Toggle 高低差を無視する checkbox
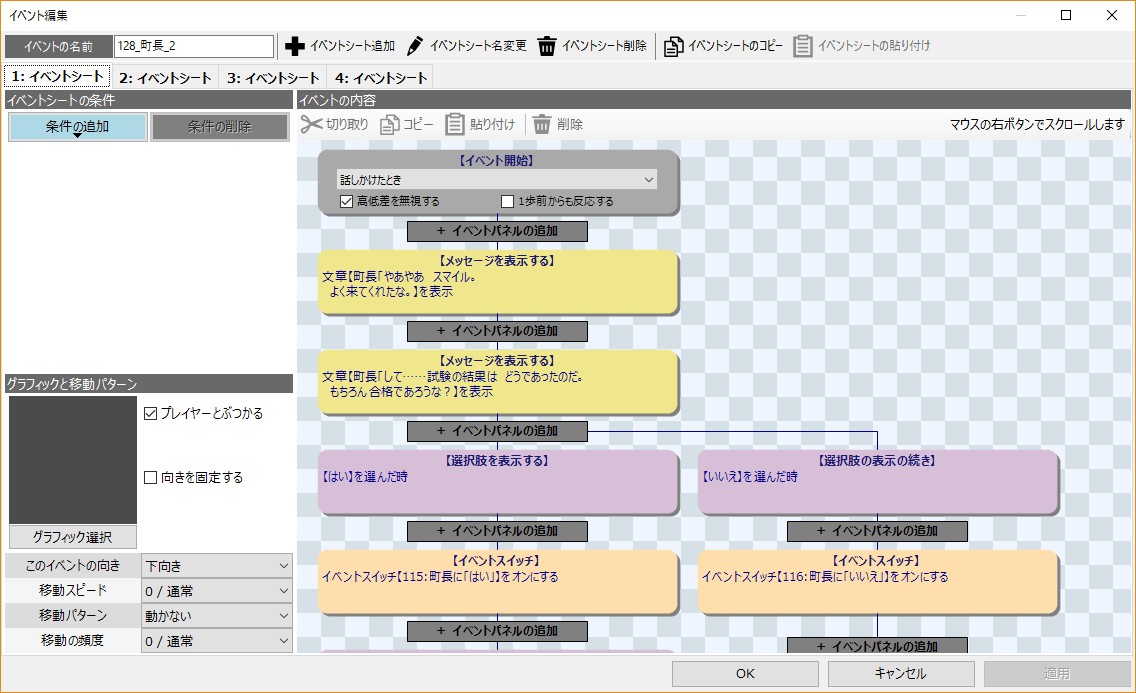Screen dimensions: 1136x693 tap(347, 201)
